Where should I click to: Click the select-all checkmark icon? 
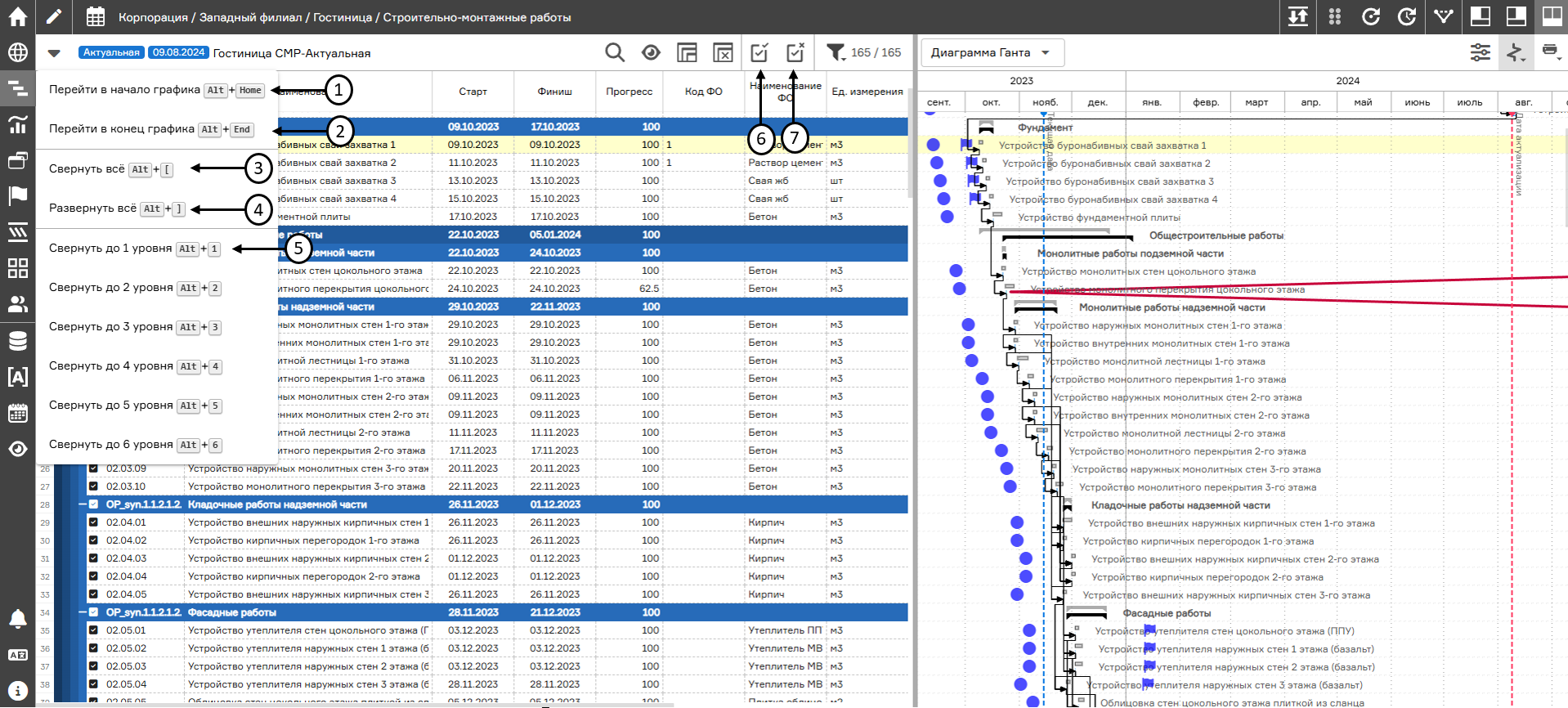(x=759, y=53)
